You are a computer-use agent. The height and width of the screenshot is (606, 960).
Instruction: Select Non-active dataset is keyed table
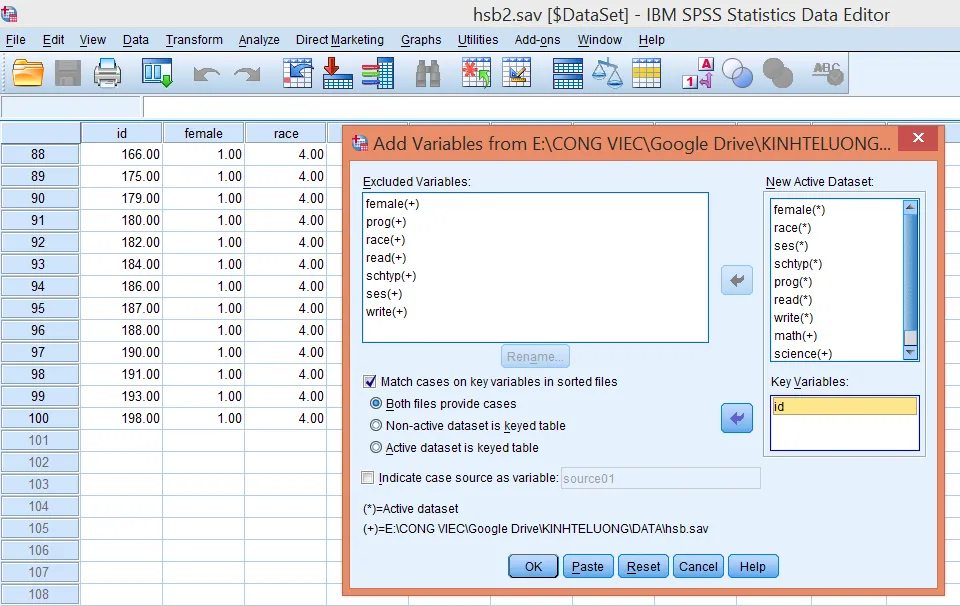pyautogui.click(x=376, y=426)
